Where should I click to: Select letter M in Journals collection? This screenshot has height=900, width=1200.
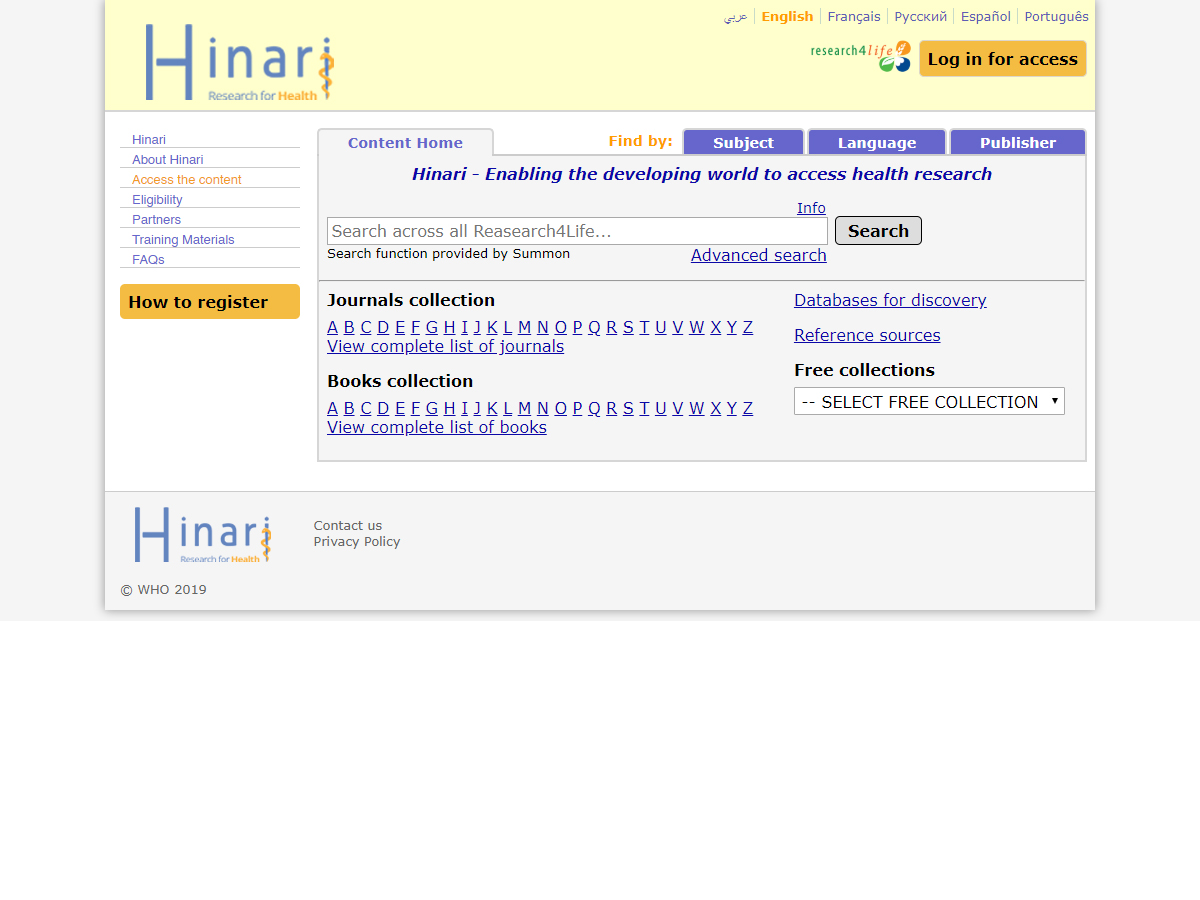pyautogui.click(x=524, y=327)
